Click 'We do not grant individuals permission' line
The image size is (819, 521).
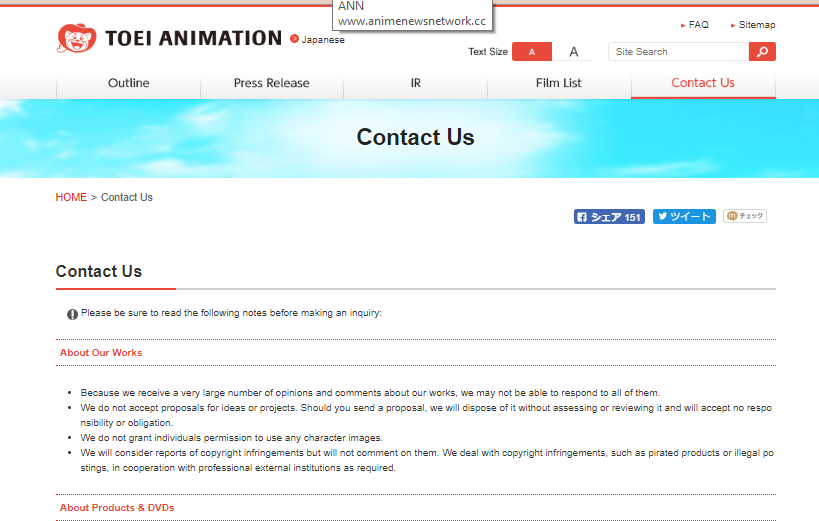point(231,437)
